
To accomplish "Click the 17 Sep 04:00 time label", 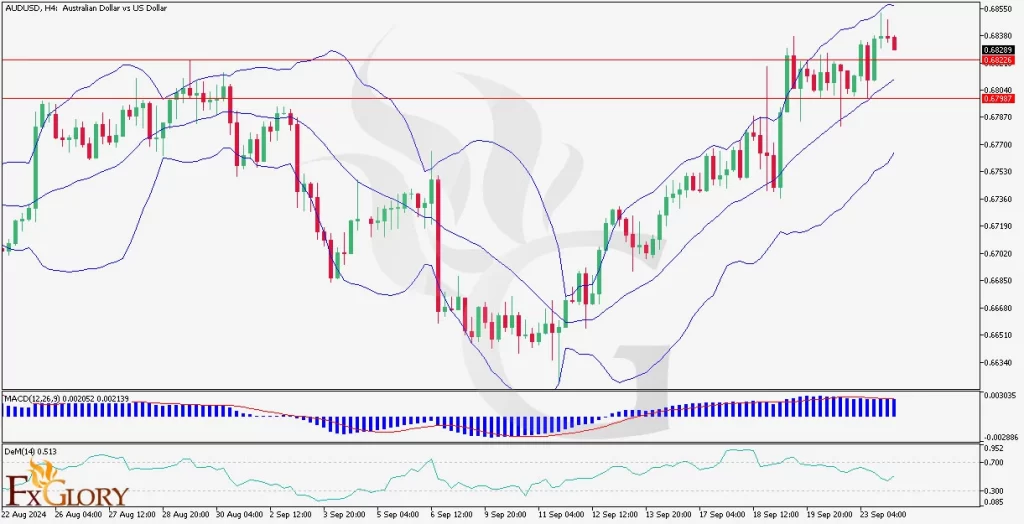I will point(720,514).
